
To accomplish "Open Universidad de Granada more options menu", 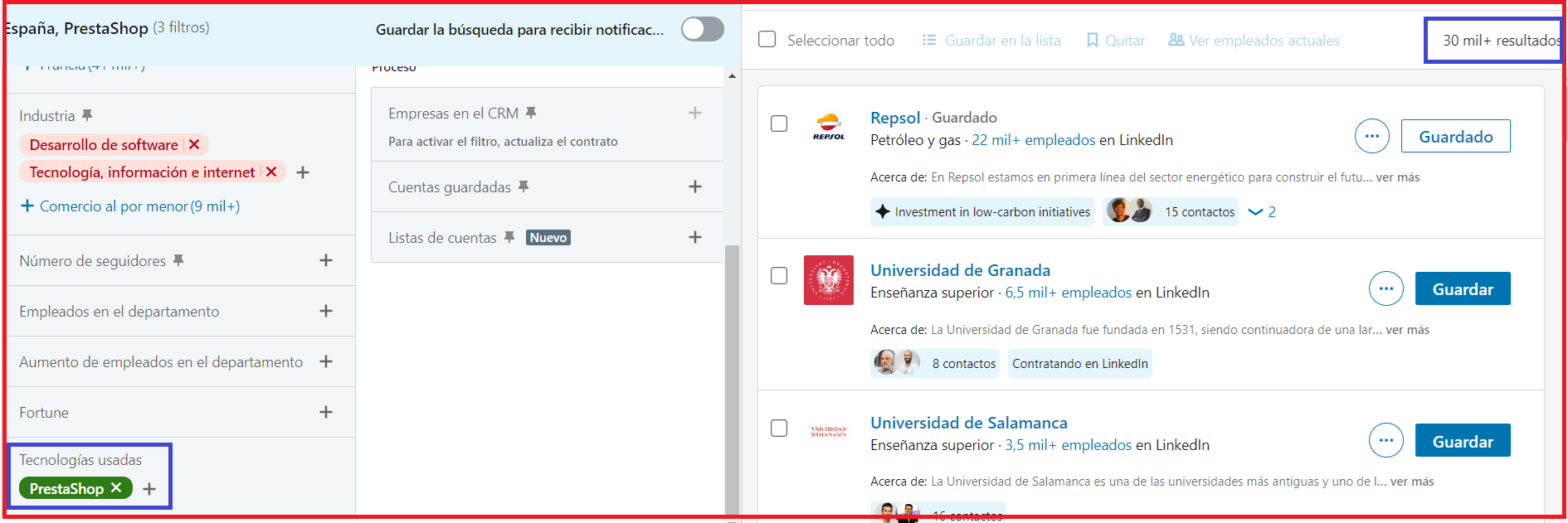I will click(x=1386, y=288).
